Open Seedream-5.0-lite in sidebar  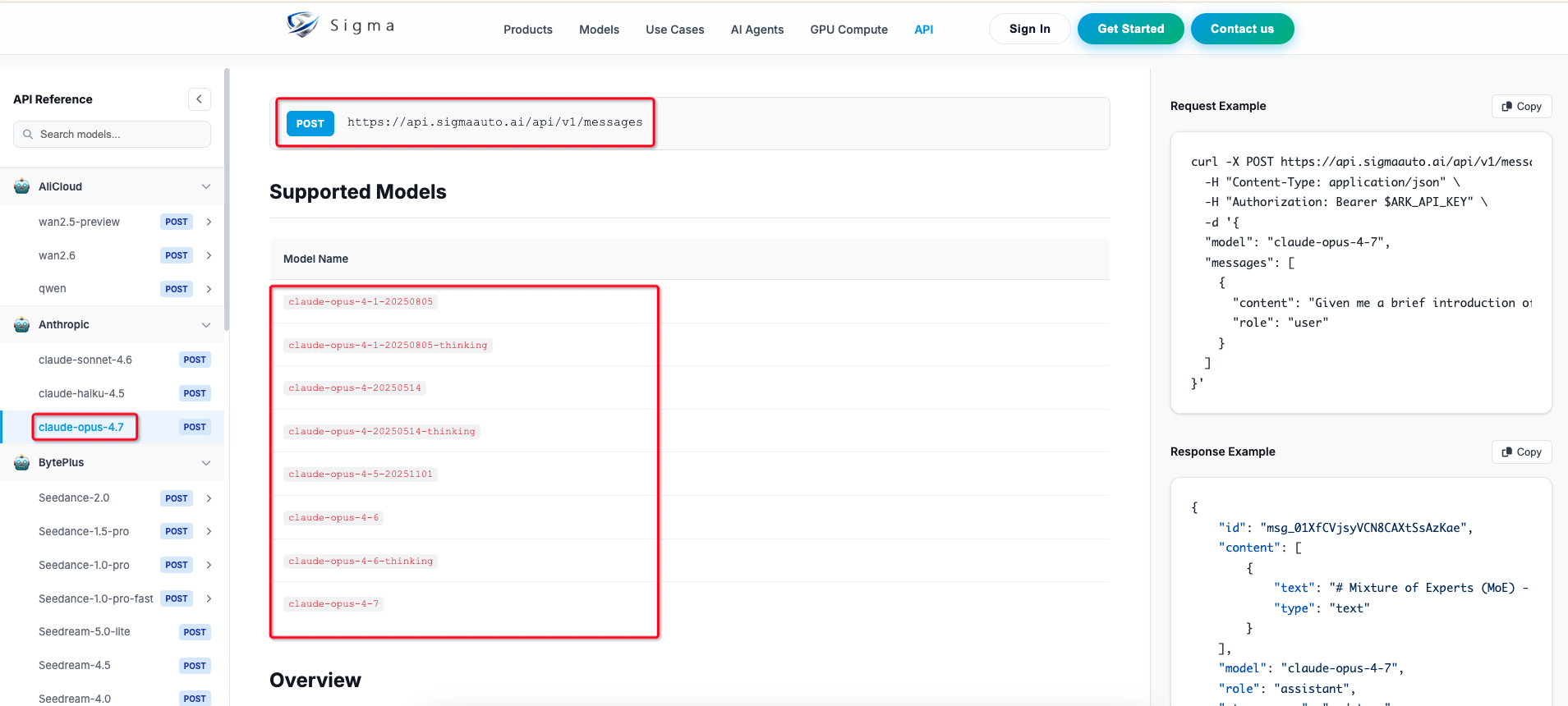pyautogui.click(x=85, y=631)
